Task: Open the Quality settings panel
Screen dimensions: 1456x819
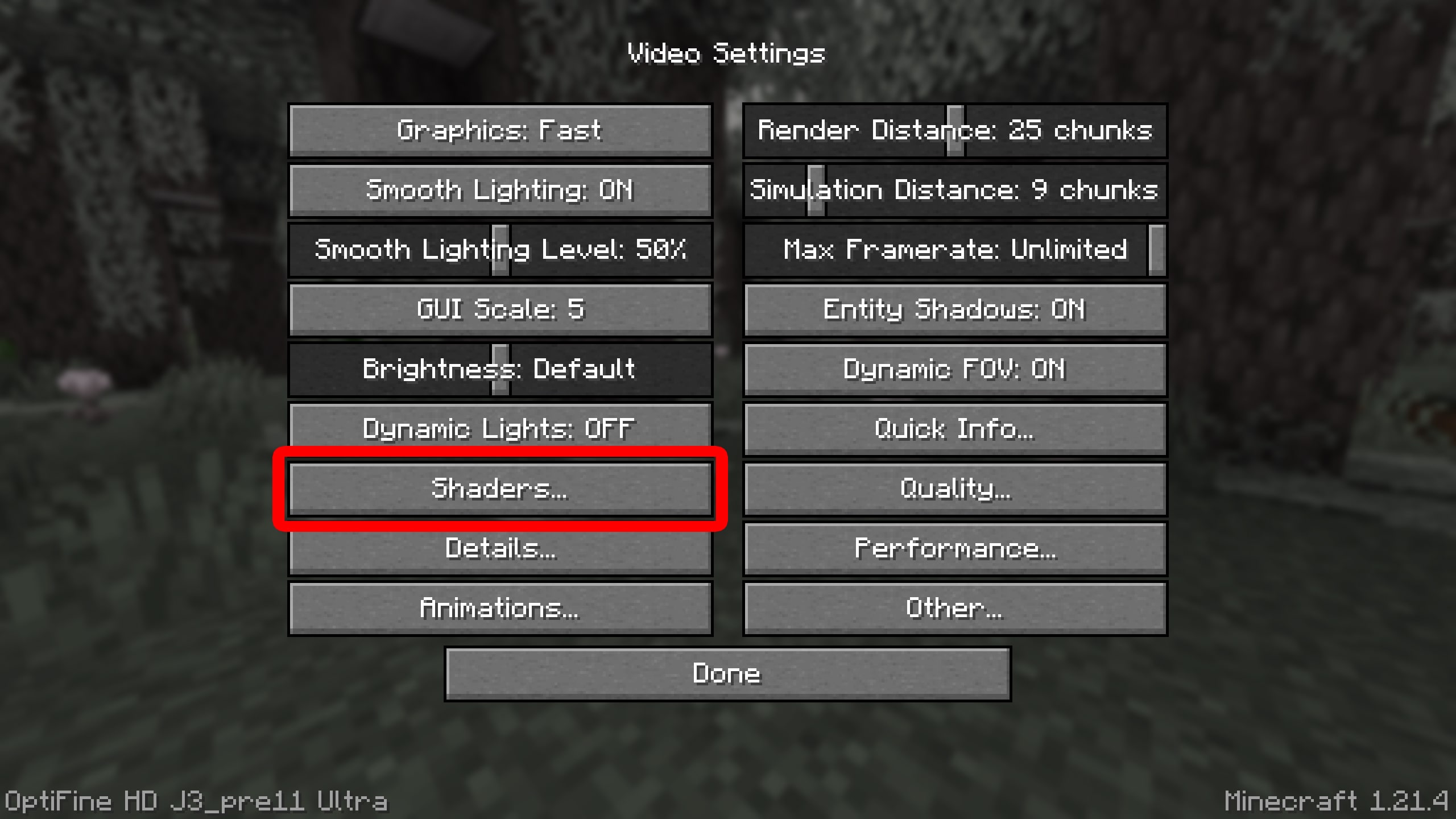Action: click(x=952, y=488)
